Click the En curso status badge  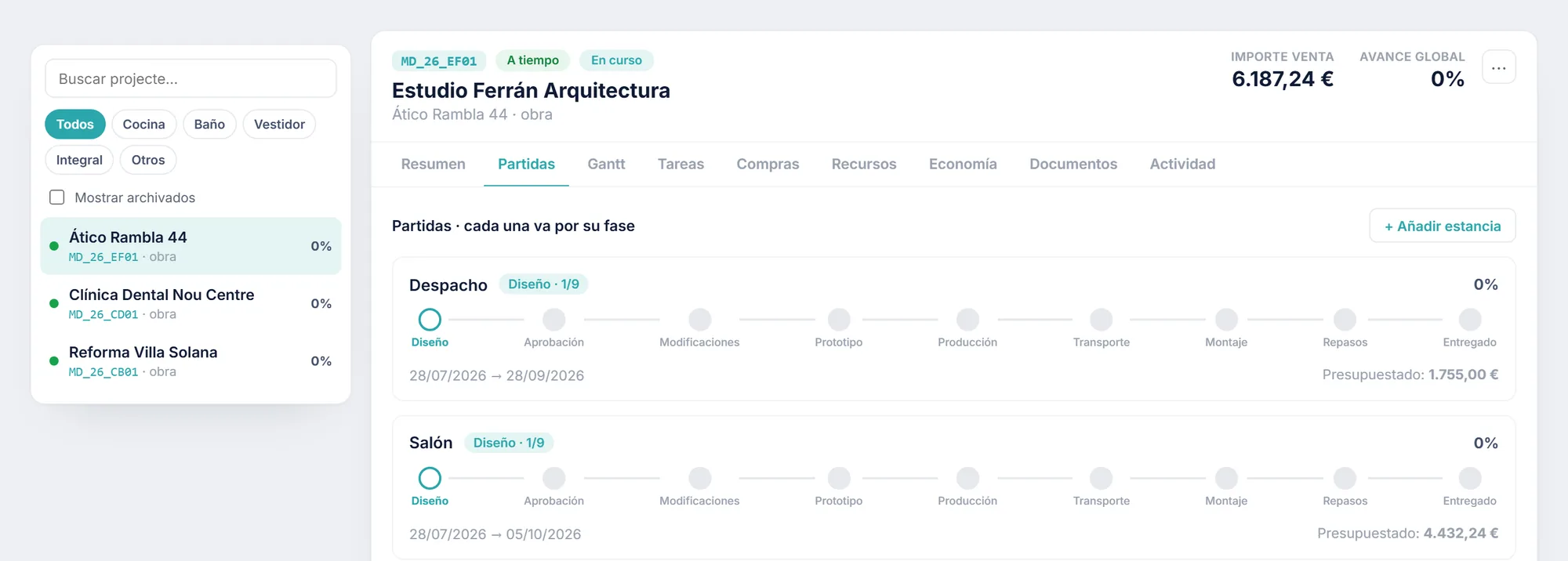click(x=616, y=60)
